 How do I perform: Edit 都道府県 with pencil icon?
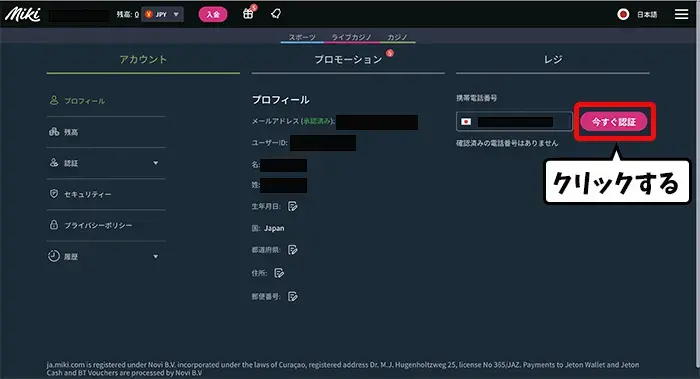click(293, 250)
